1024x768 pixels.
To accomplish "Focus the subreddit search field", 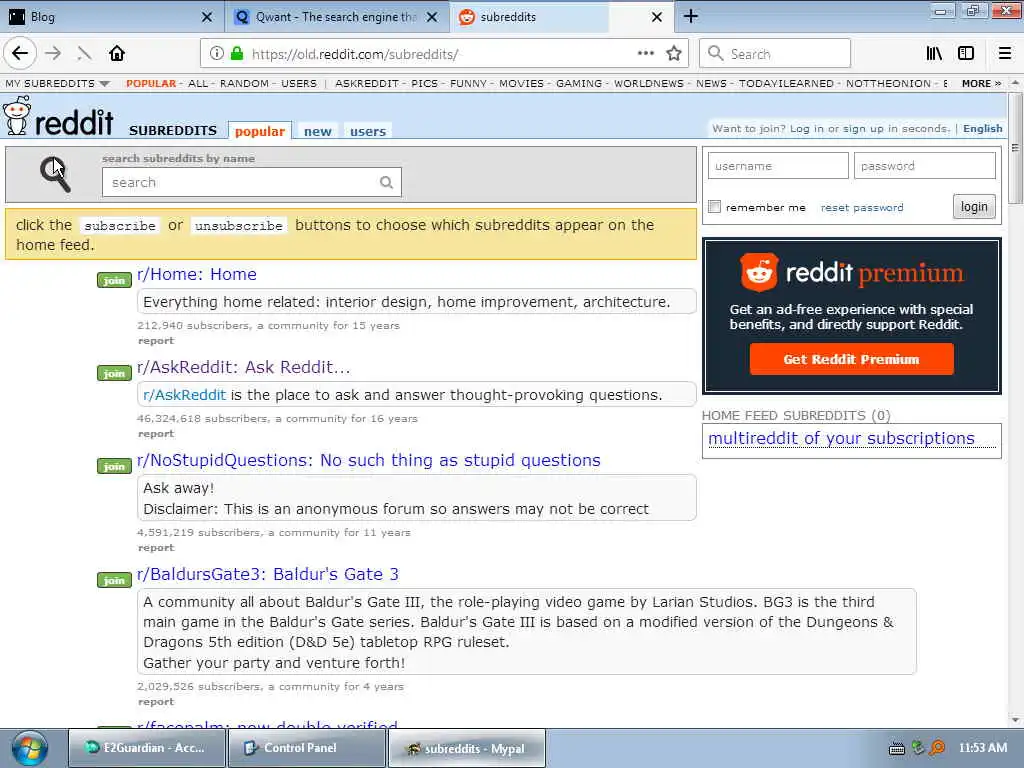I will pyautogui.click(x=251, y=182).
